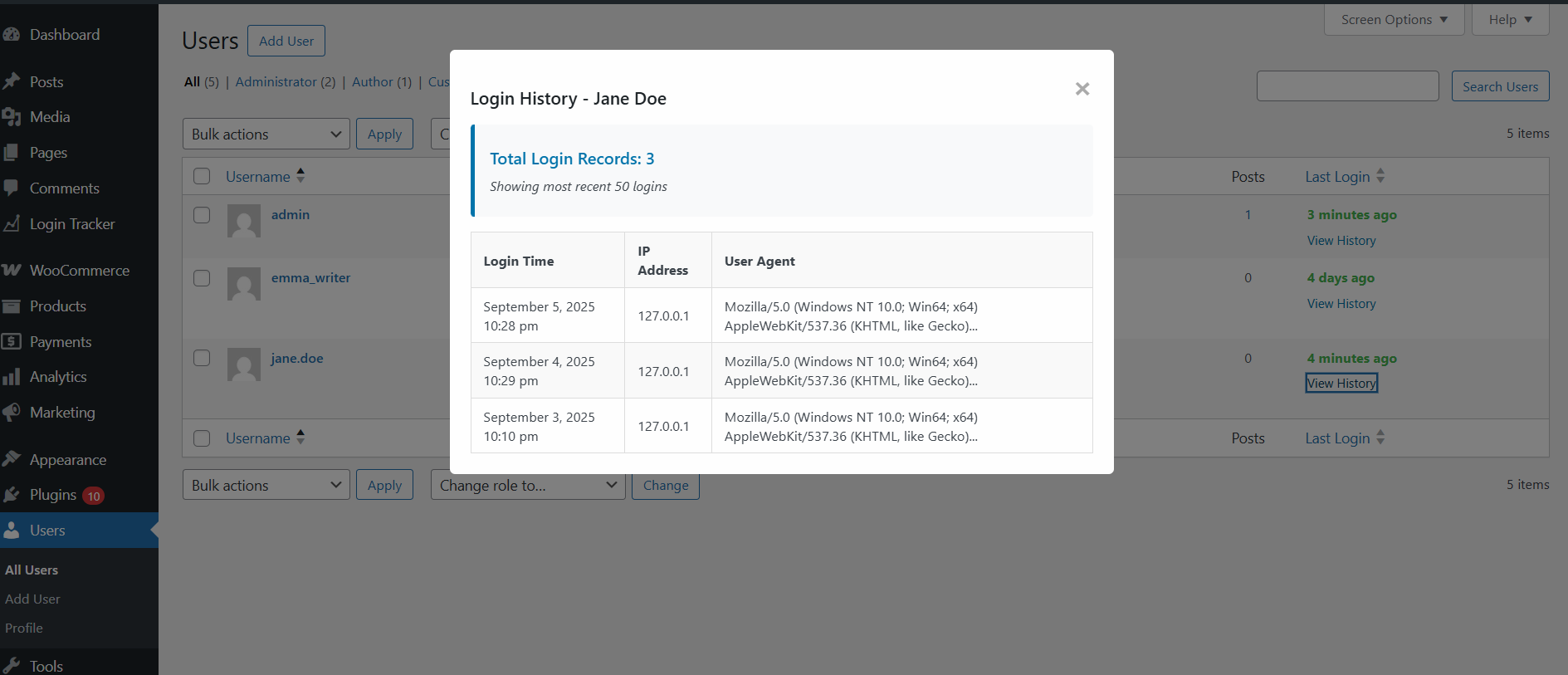
Task: Open View History for jane.doe
Action: 1341,383
